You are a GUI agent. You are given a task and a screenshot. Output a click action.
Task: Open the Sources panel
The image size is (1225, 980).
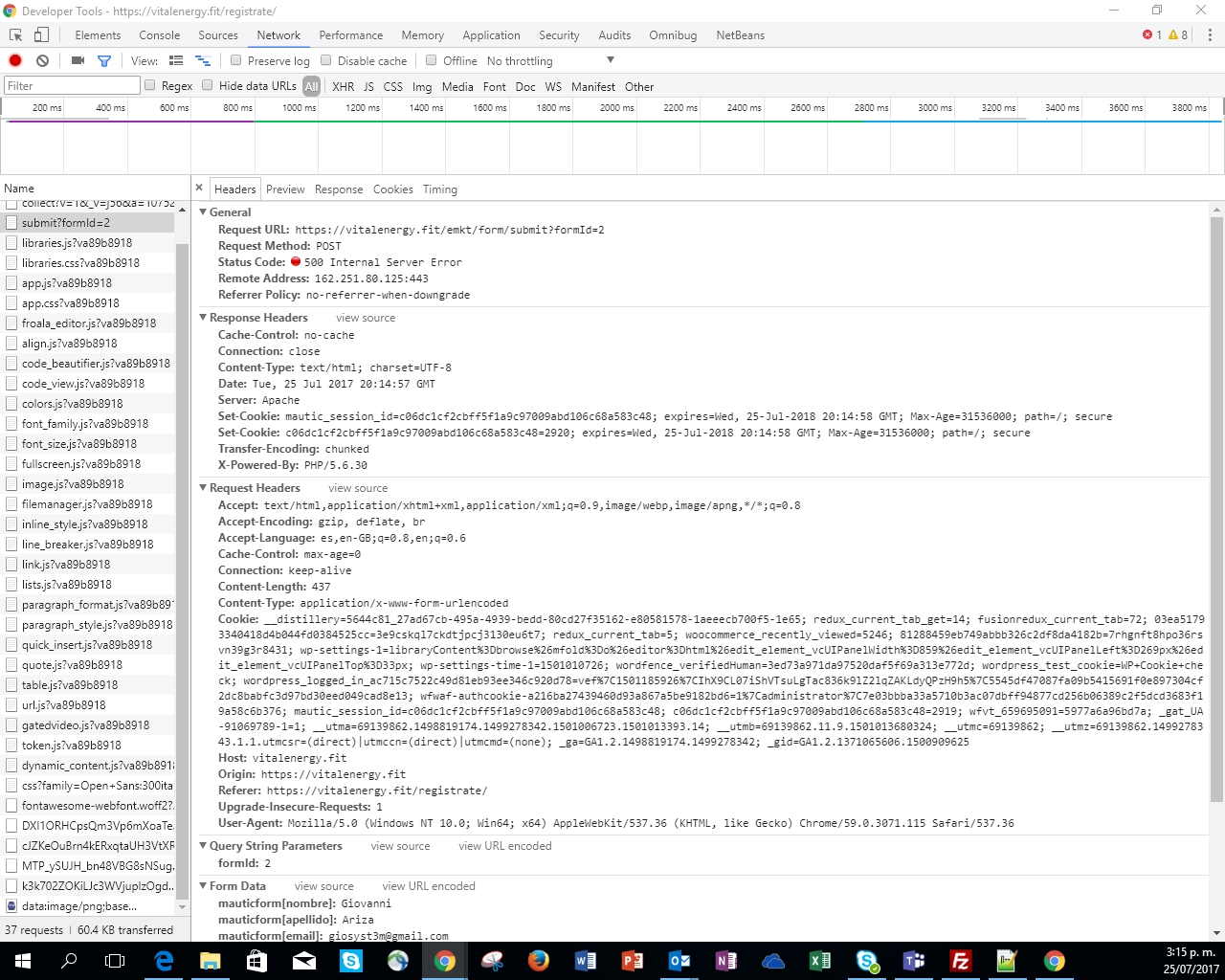(218, 35)
